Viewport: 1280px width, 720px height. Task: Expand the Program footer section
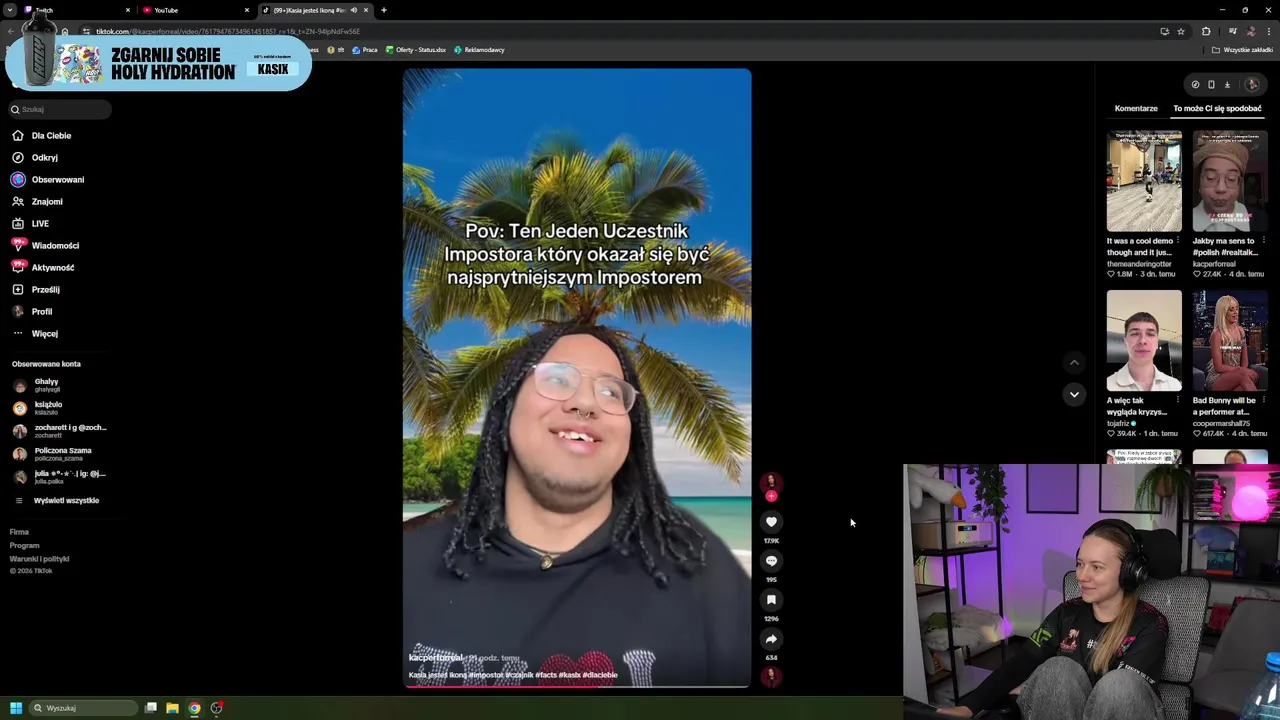pyautogui.click(x=24, y=545)
